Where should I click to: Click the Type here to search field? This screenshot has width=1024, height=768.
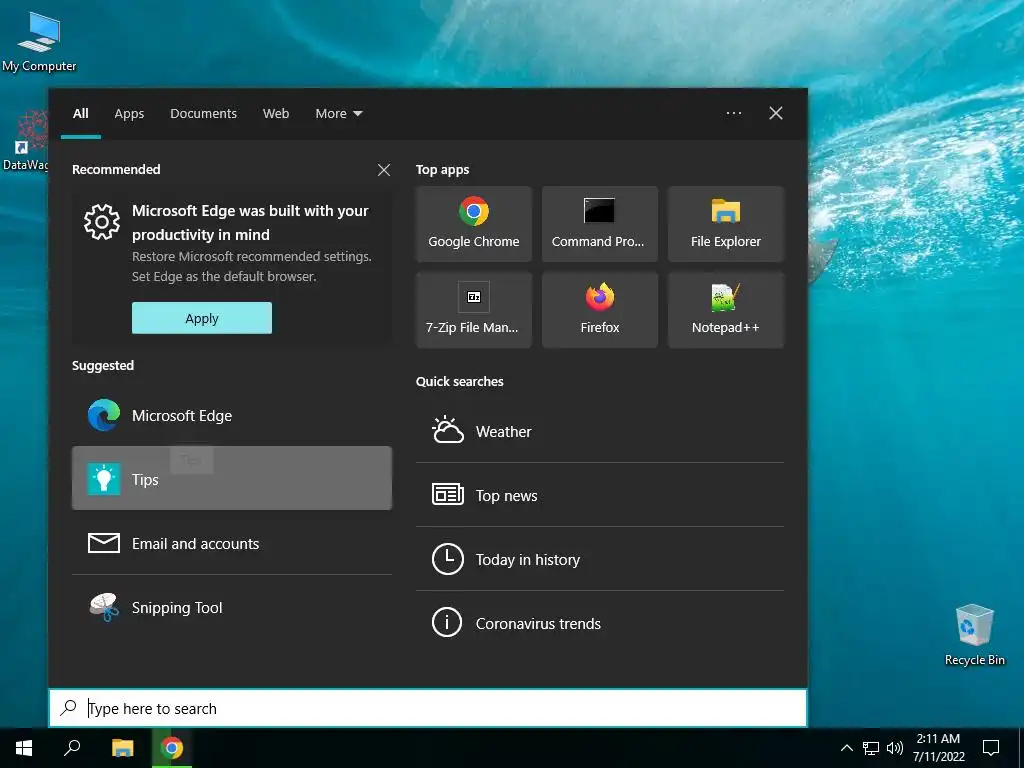[428, 708]
